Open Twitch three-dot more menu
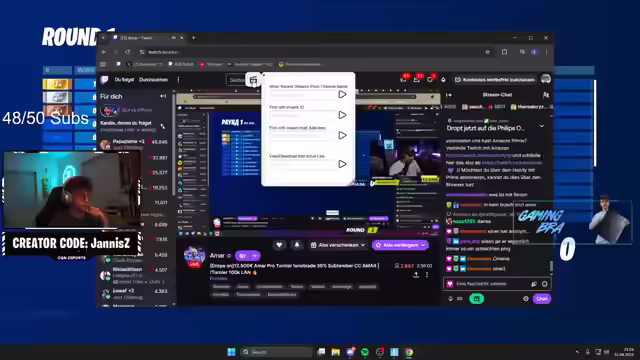This screenshot has height=360, width=640. [178, 80]
